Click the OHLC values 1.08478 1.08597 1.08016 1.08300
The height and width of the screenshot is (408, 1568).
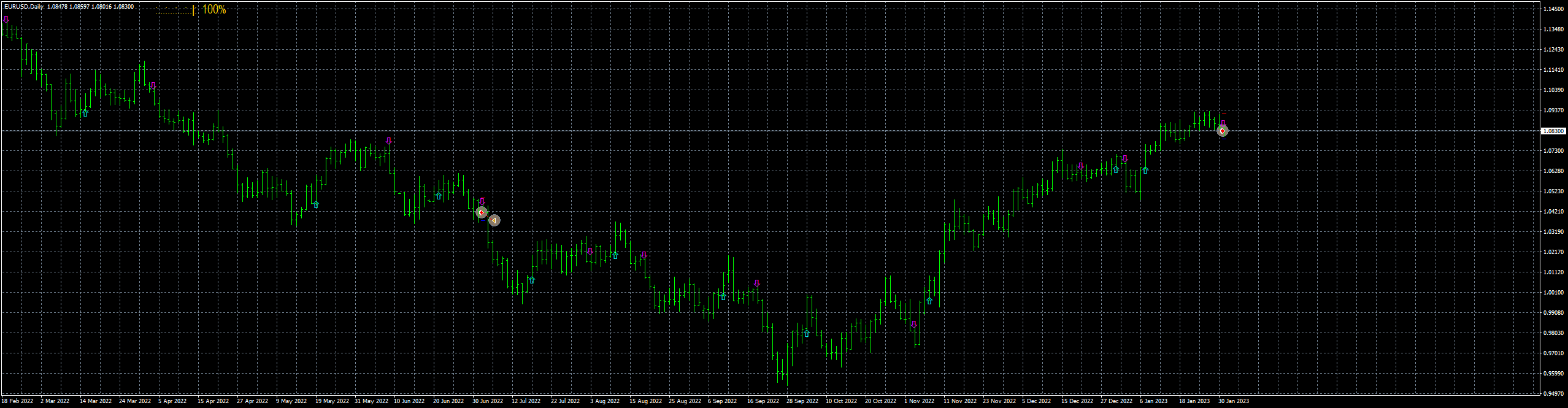[x=90, y=7]
